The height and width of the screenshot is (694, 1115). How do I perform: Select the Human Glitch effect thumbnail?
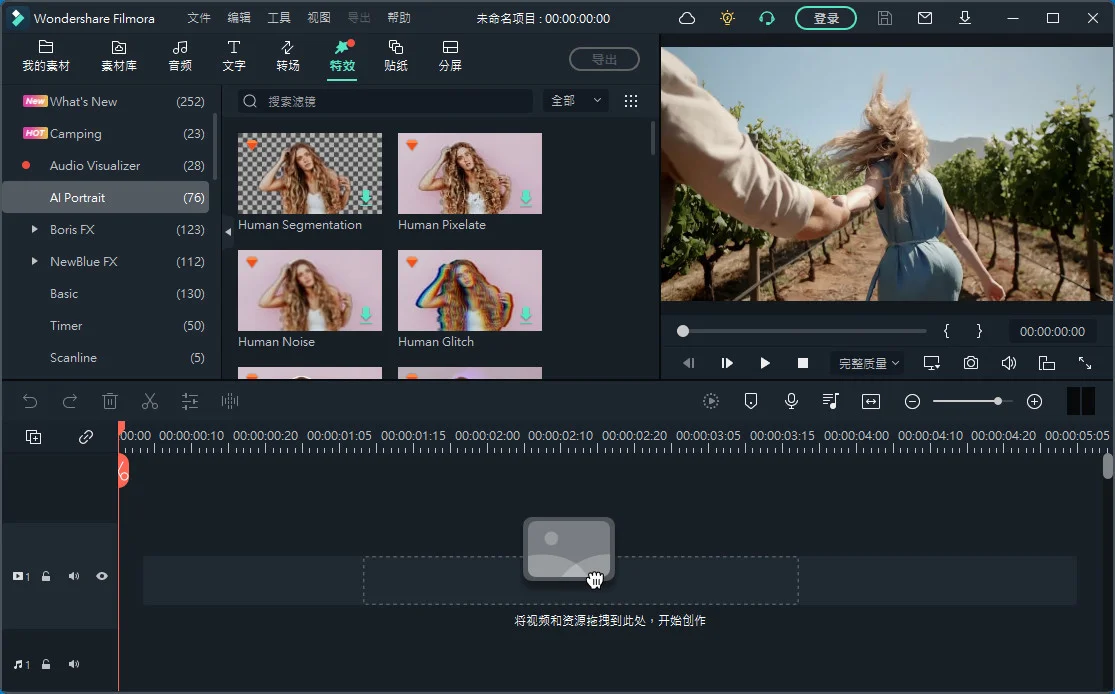(x=469, y=290)
